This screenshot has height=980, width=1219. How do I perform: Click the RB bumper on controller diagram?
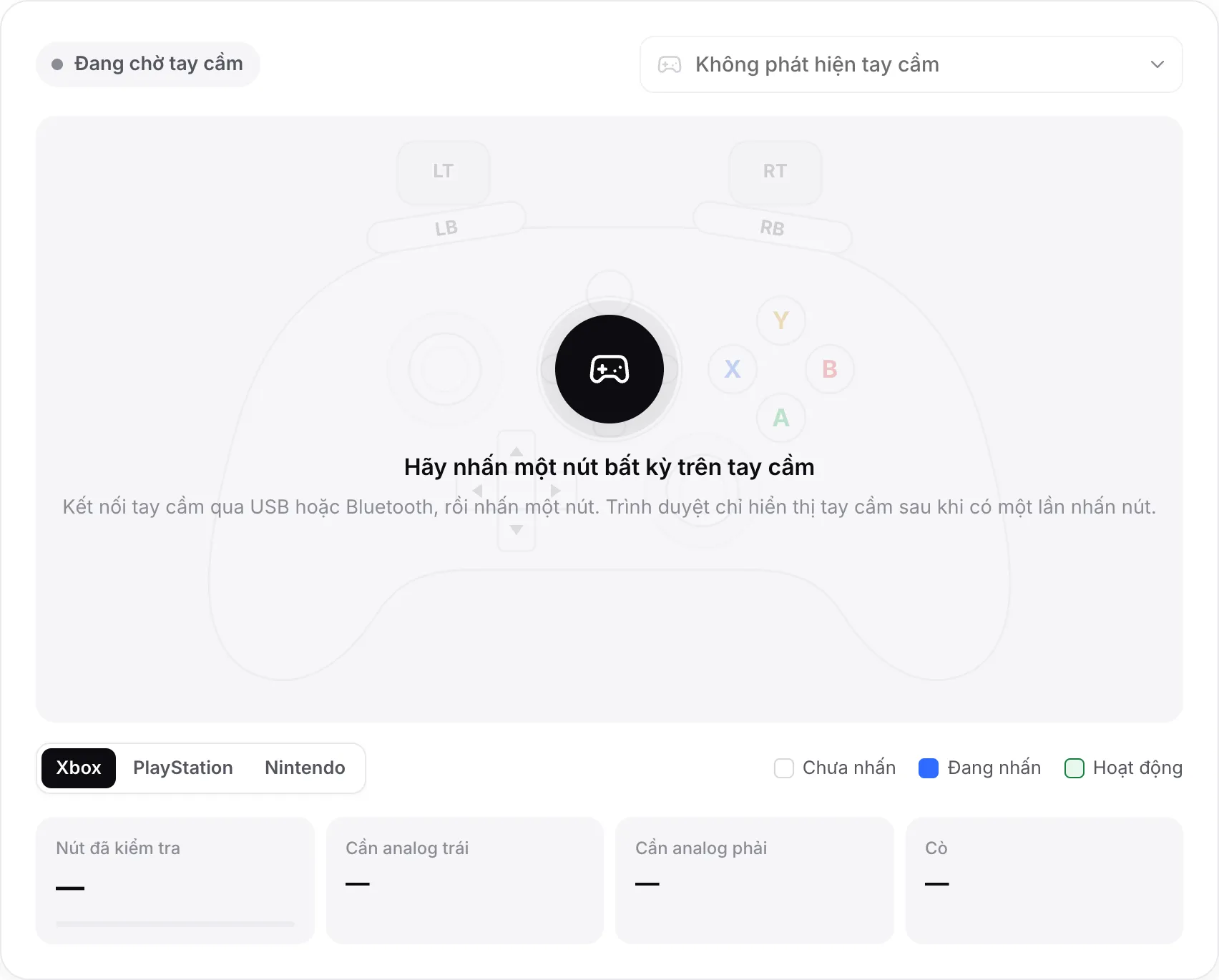[773, 228]
